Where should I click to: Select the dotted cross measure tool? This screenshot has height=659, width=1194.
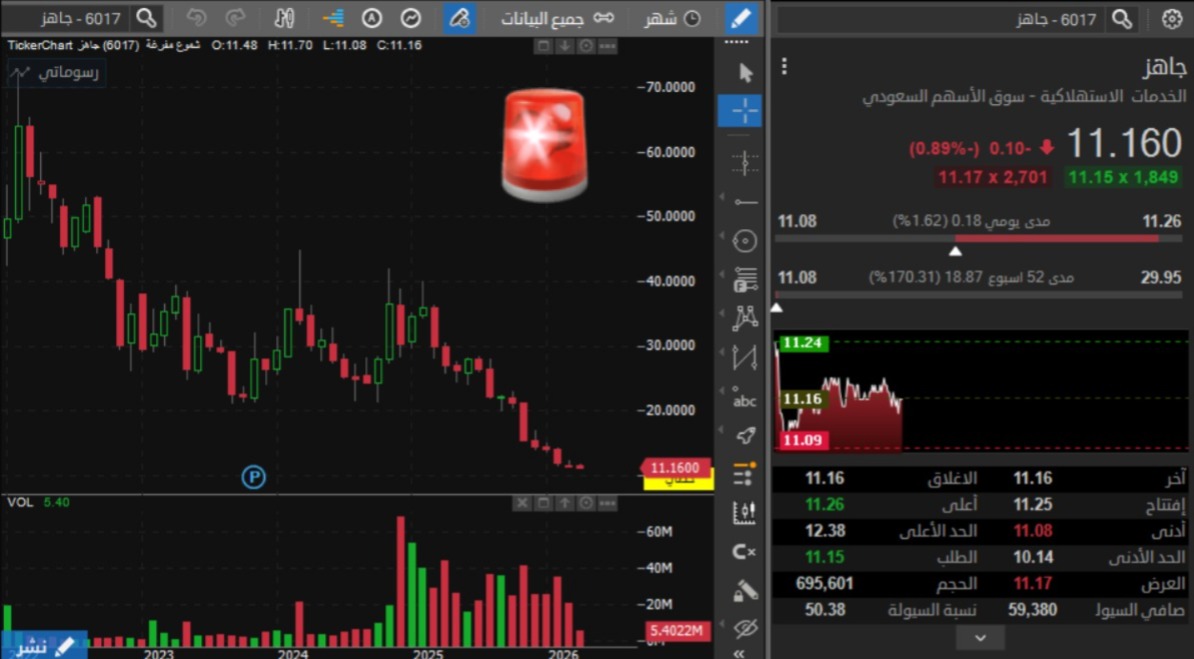[x=745, y=162]
